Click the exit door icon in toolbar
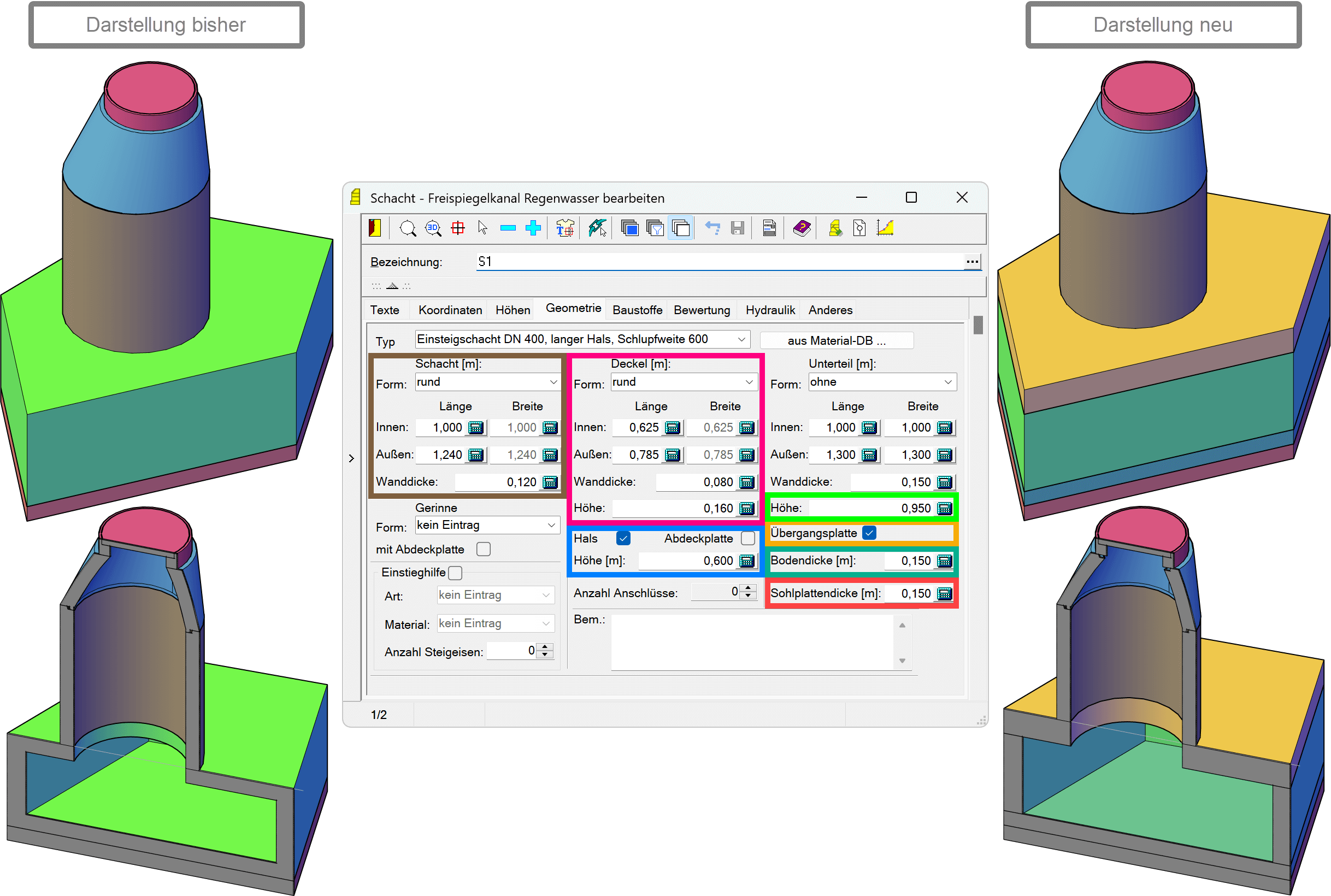This screenshot has width=1331, height=896. [374, 228]
